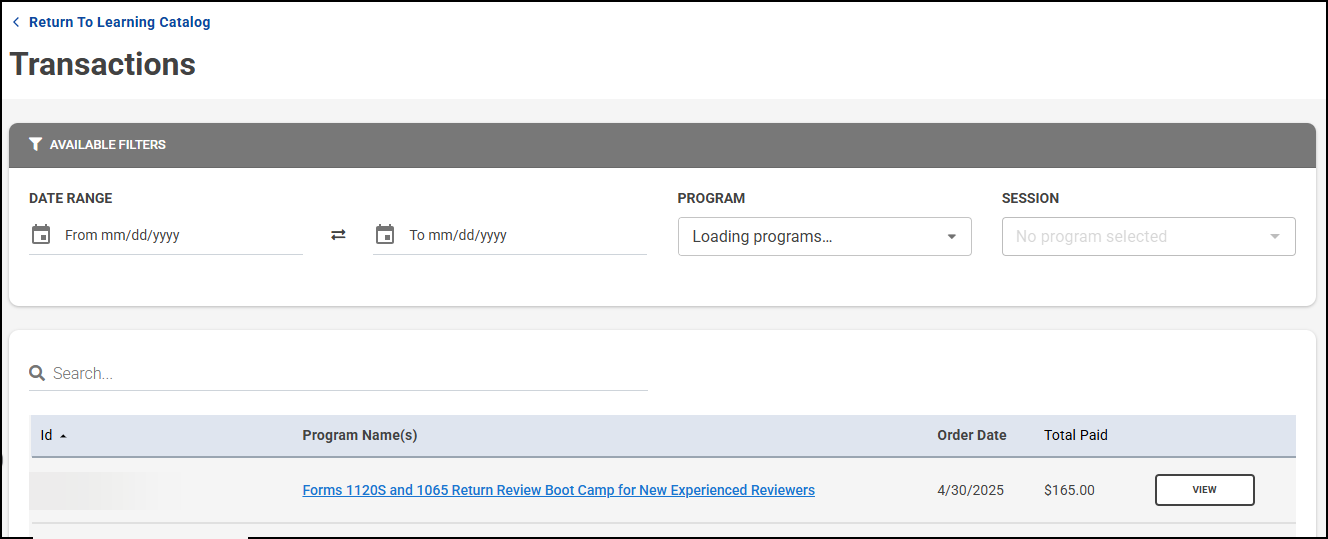Screen dimensions: 1328x539
Task: Click the Order Date column header
Action: click(971, 435)
